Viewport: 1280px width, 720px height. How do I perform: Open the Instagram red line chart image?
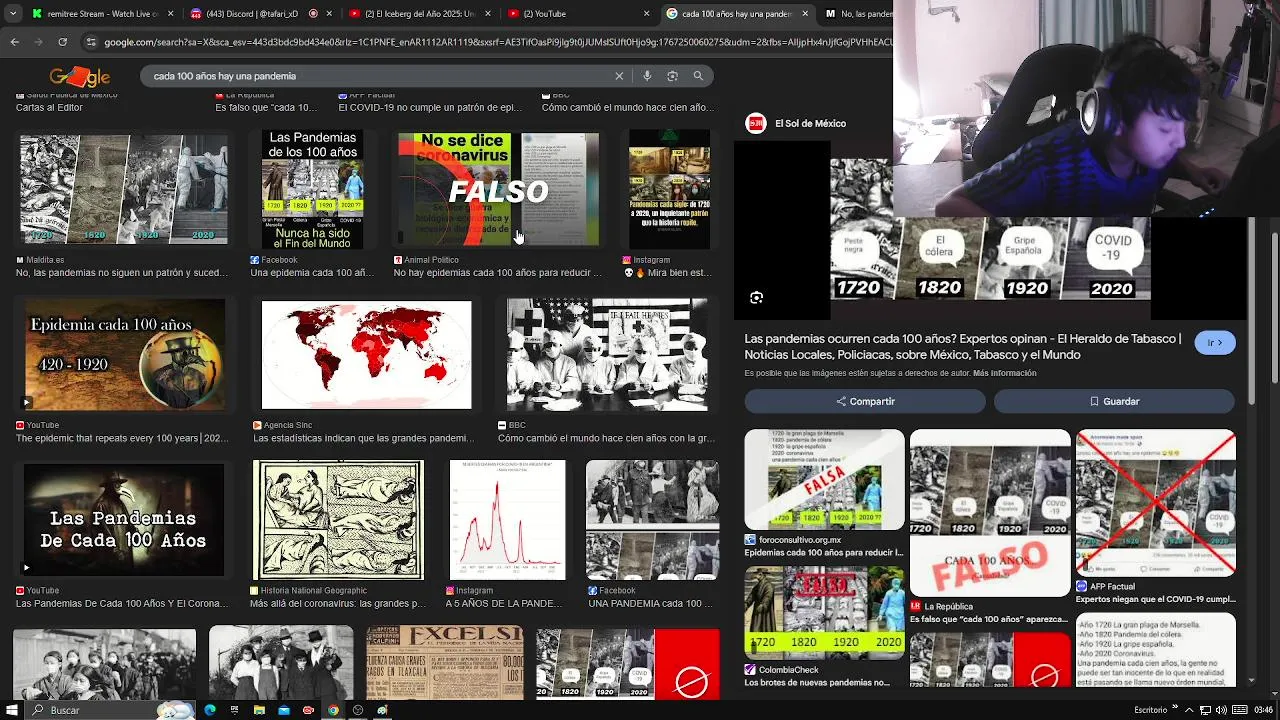[507, 520]
